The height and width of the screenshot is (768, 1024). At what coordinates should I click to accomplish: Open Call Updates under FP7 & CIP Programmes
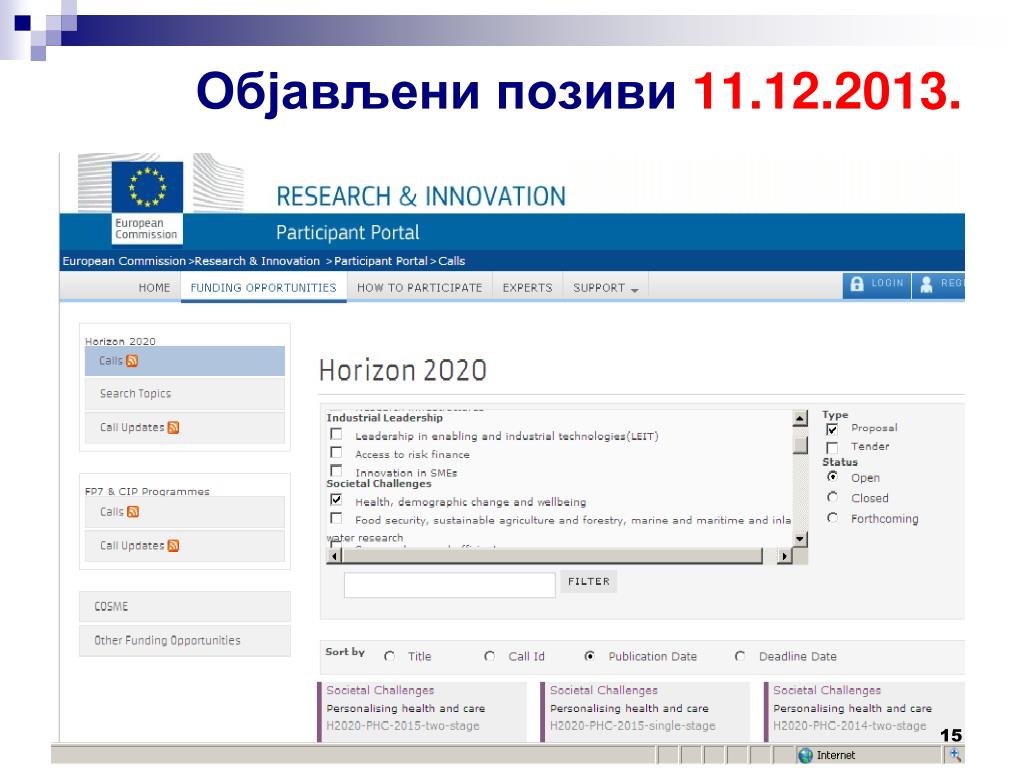click(x=185, y=546)
